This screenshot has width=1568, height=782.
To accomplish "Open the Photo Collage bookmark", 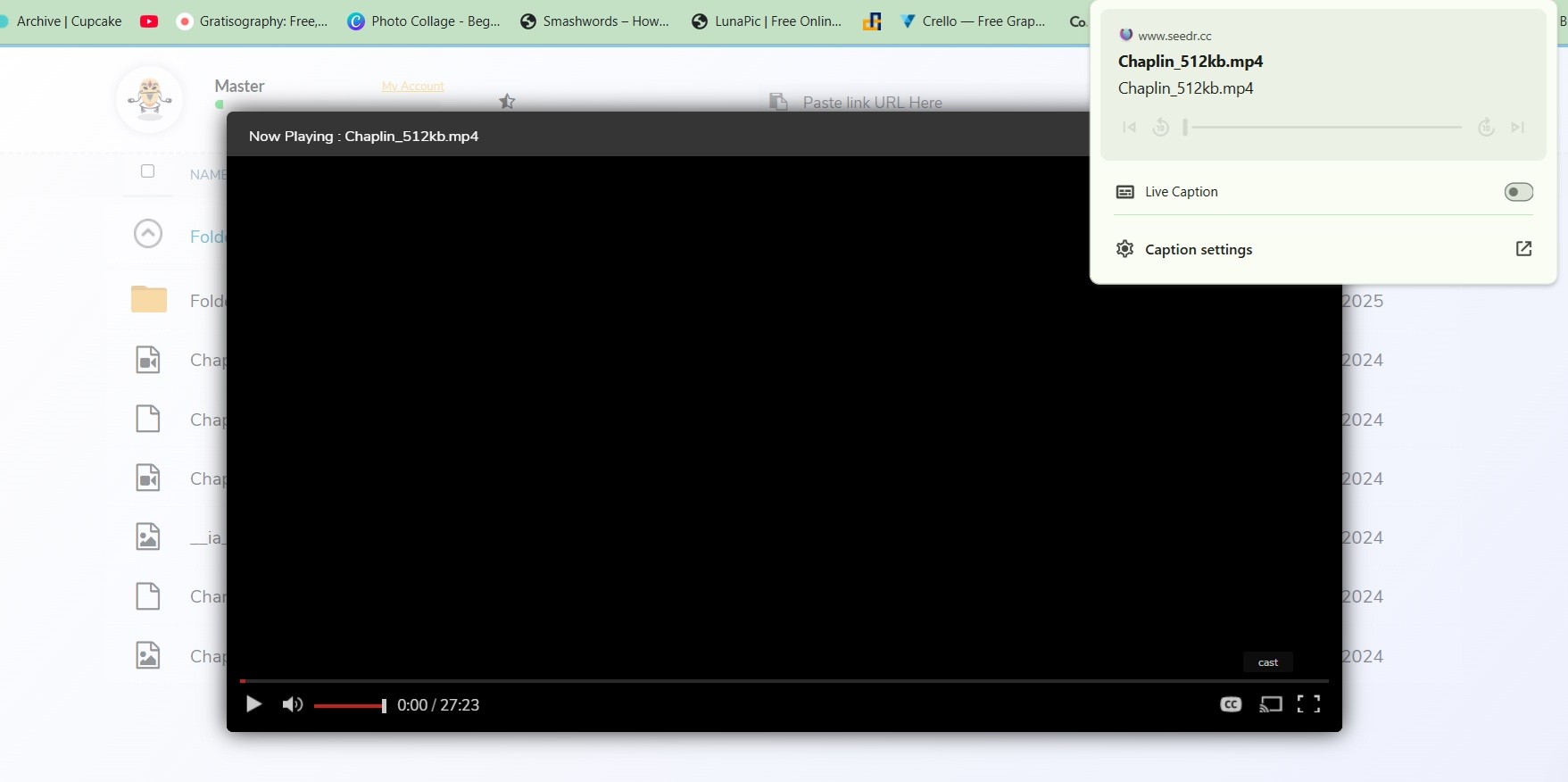I will pyautogui.click(x=424, y=21).
